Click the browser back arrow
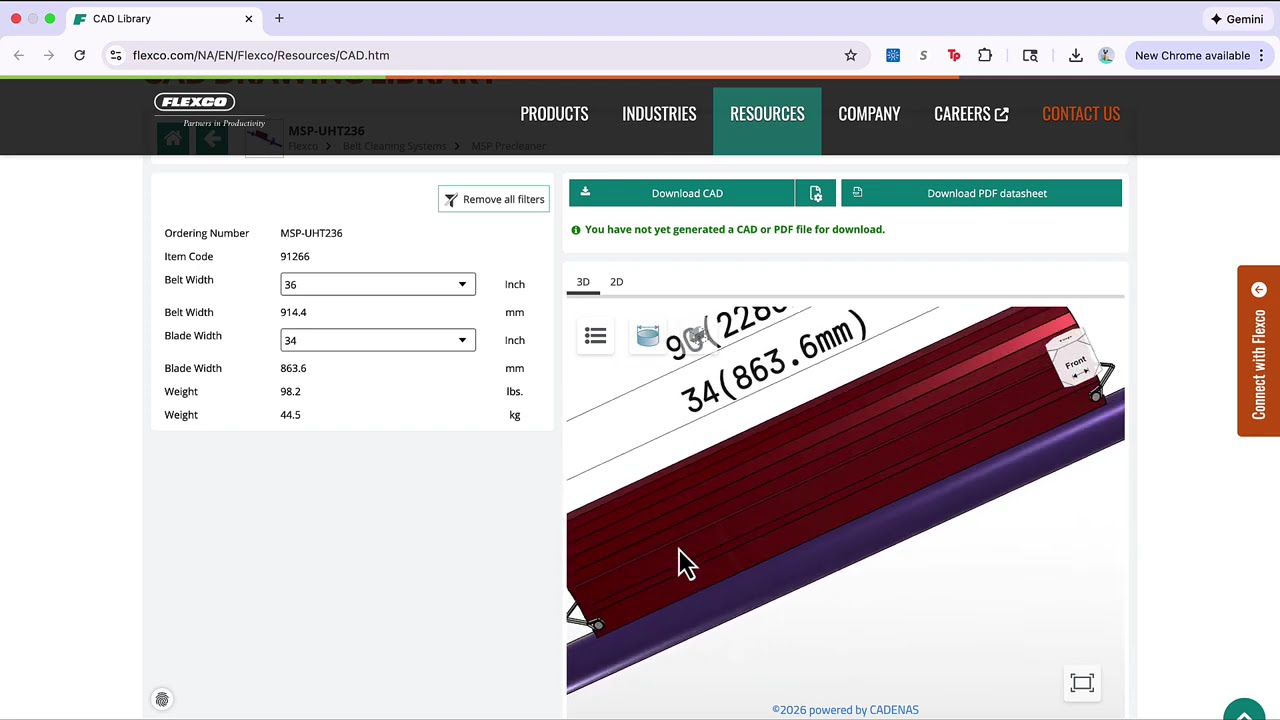Screen dimensions: 1280x720 [x=19, y=55]
